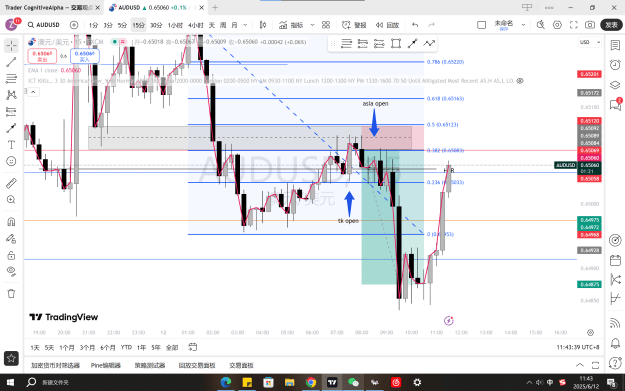Viewport: 625px width, 391px height.
Task: Open the 策略测试器 tab
Action: 149,365
